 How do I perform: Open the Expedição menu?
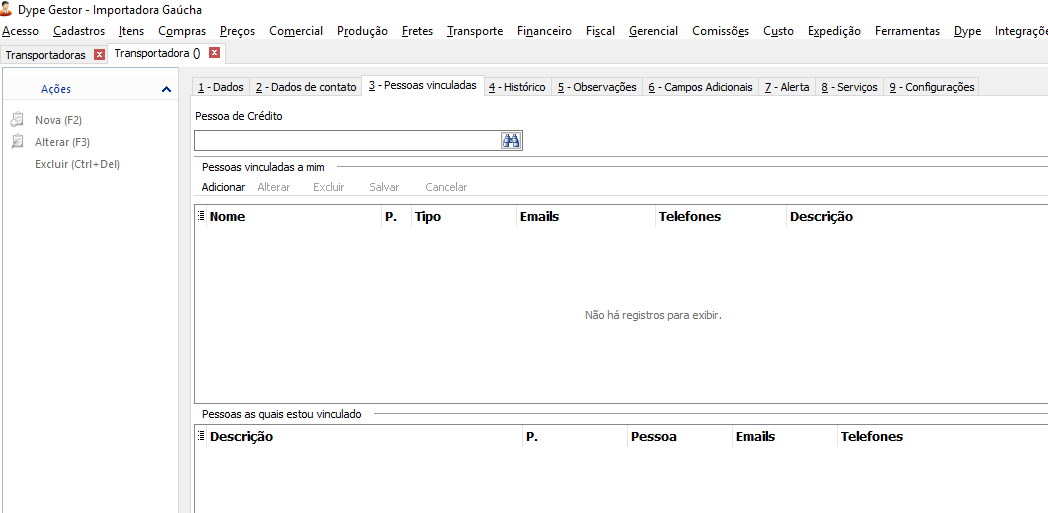pyautogui.click(x=834, y=31)
